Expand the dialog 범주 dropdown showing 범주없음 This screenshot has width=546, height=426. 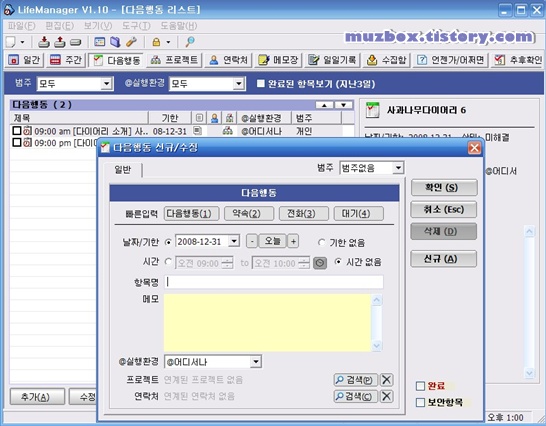pos(398,168)
